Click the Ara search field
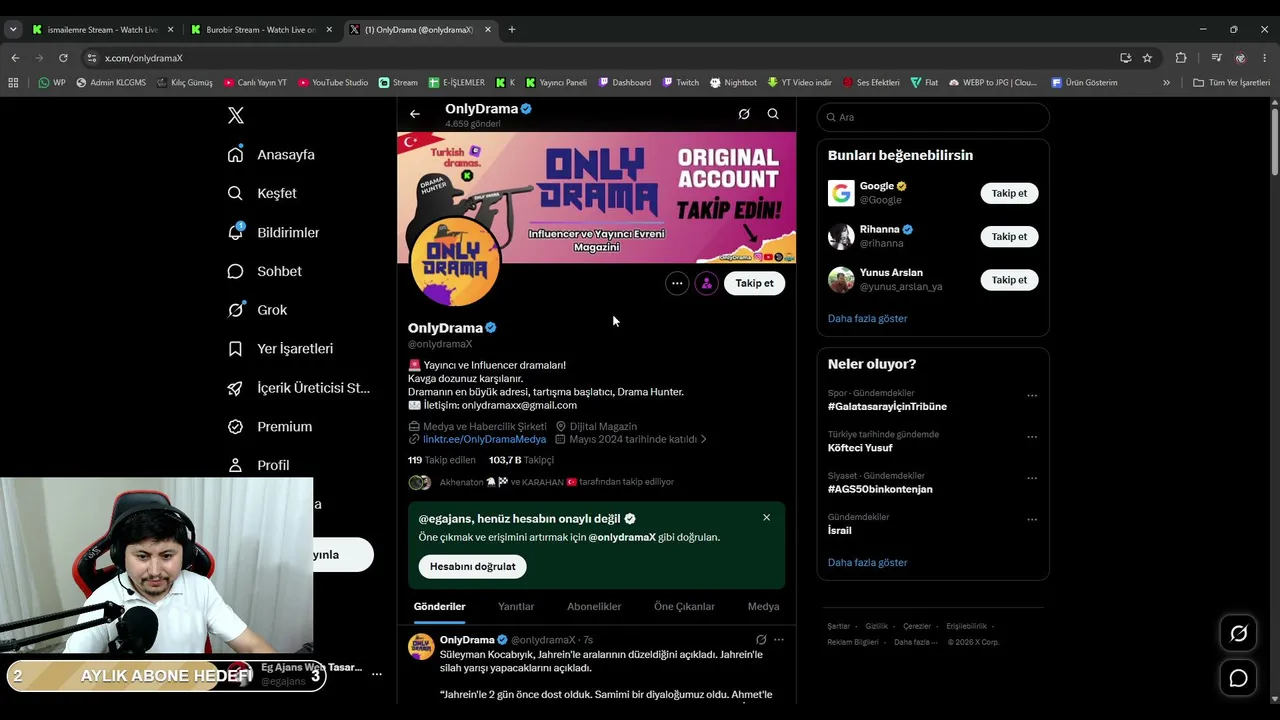1280x720 pixels. 933,117
